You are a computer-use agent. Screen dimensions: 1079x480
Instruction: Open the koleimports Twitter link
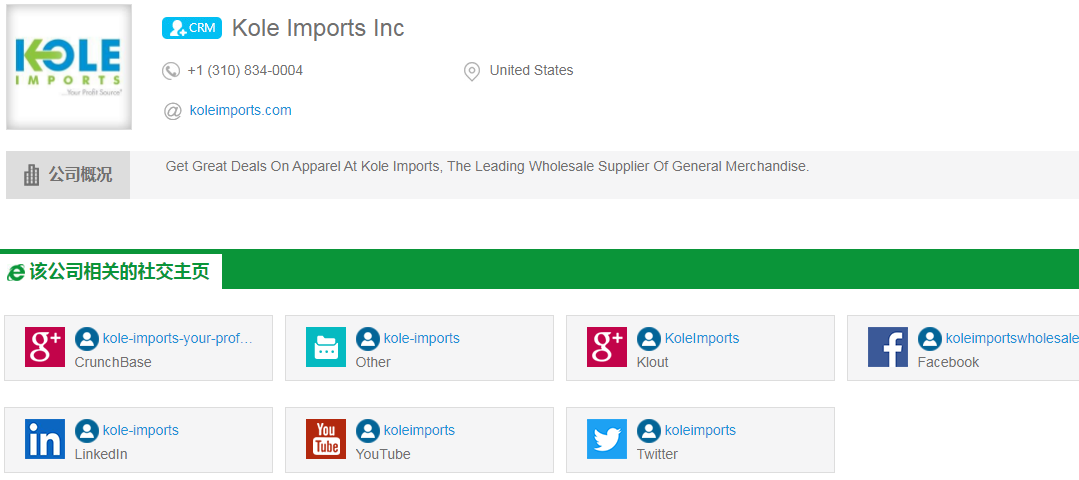point(700,430)
